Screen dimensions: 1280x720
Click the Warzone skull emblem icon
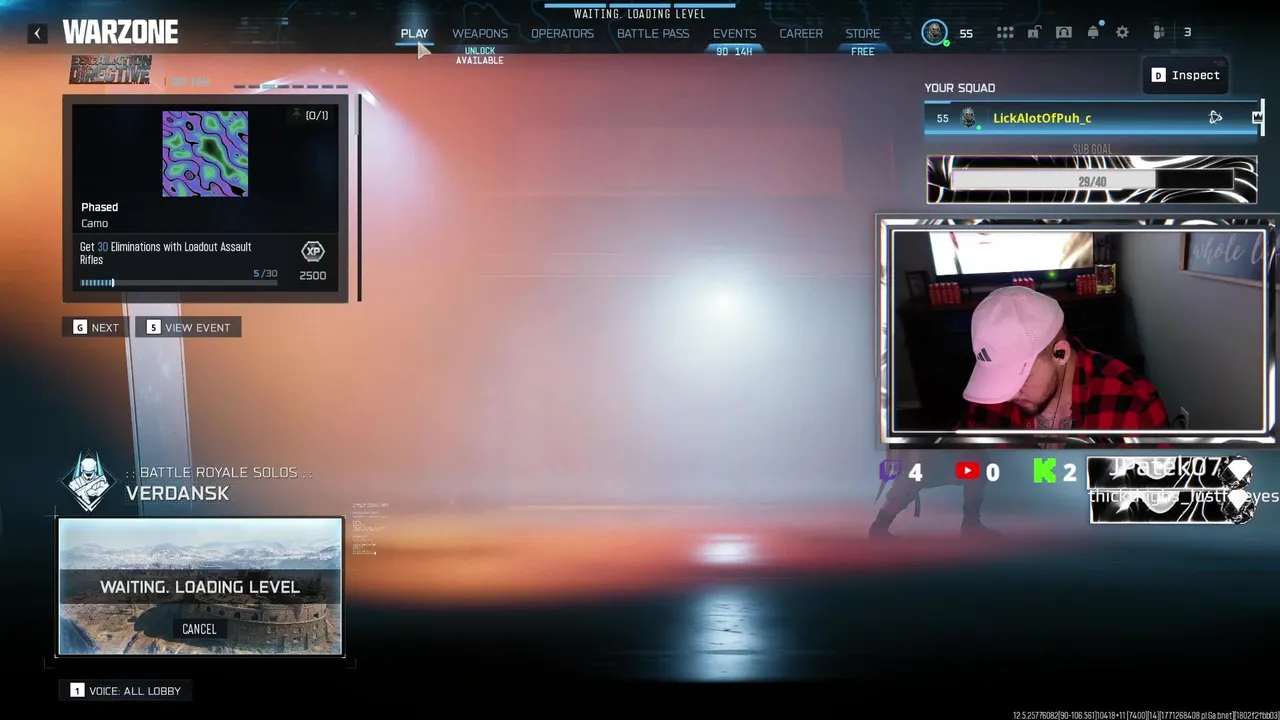[x=88, y=481]
